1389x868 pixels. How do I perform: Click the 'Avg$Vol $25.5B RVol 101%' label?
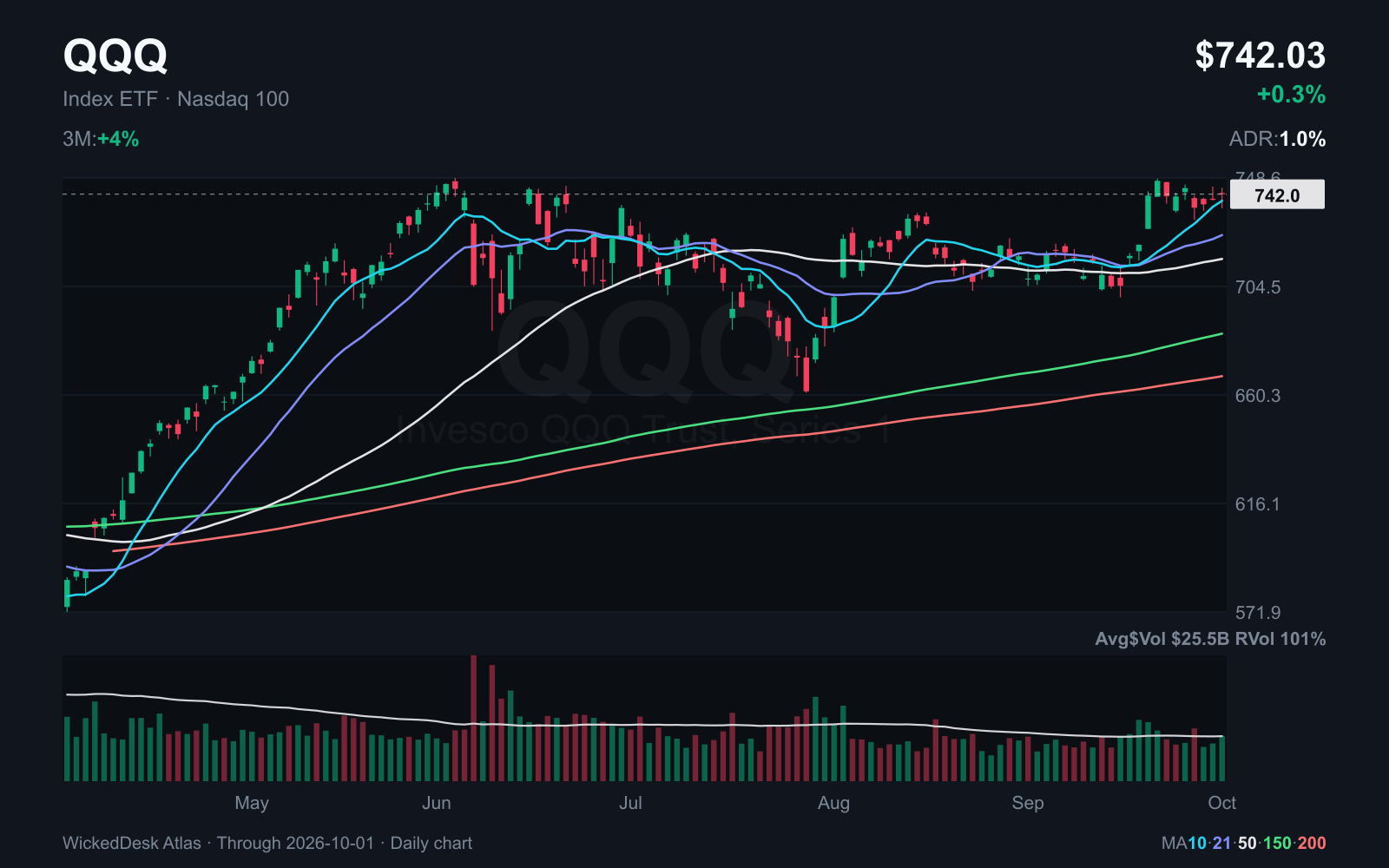1210,639
